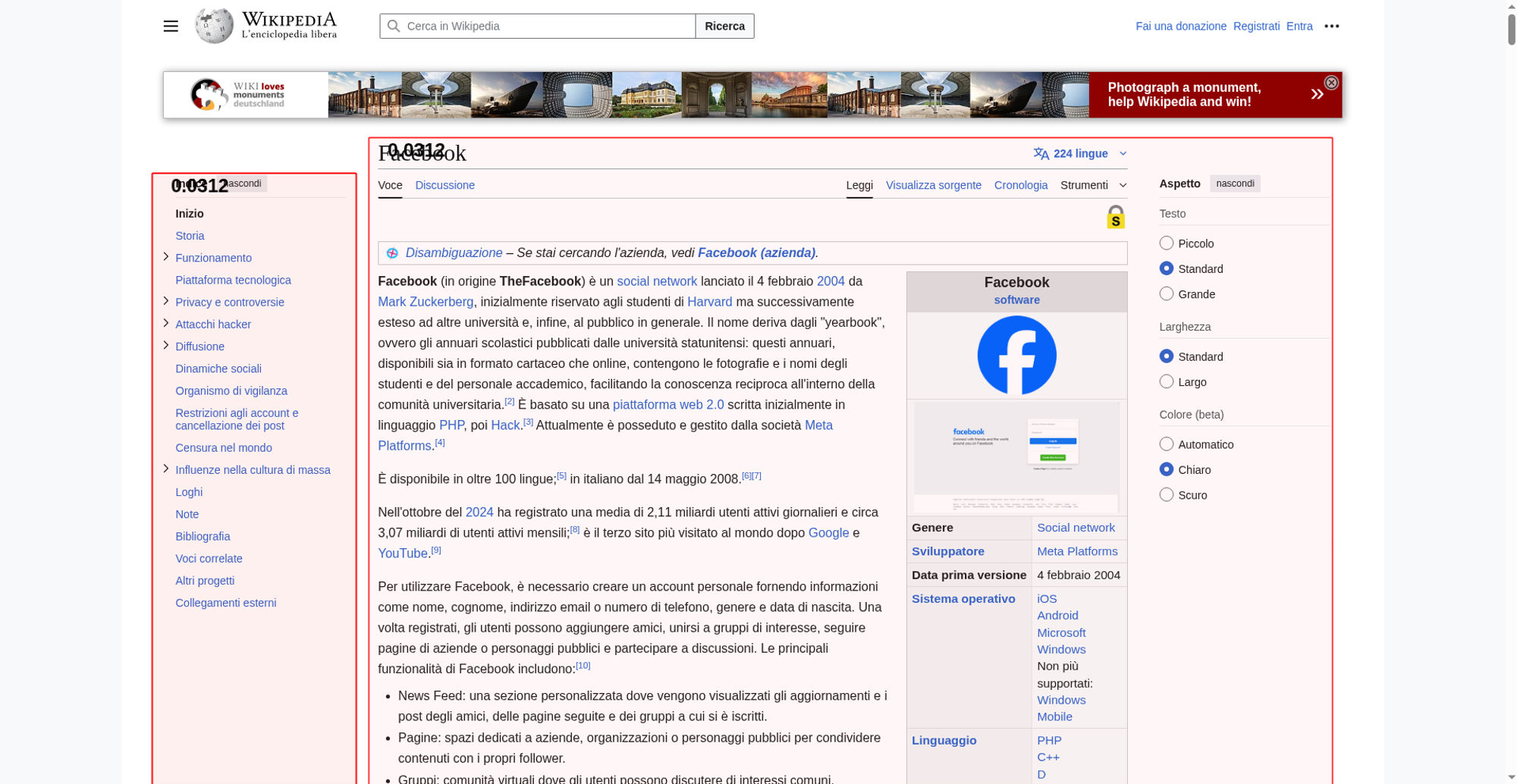
Task: Select Standard text size
Action: 1167,268
